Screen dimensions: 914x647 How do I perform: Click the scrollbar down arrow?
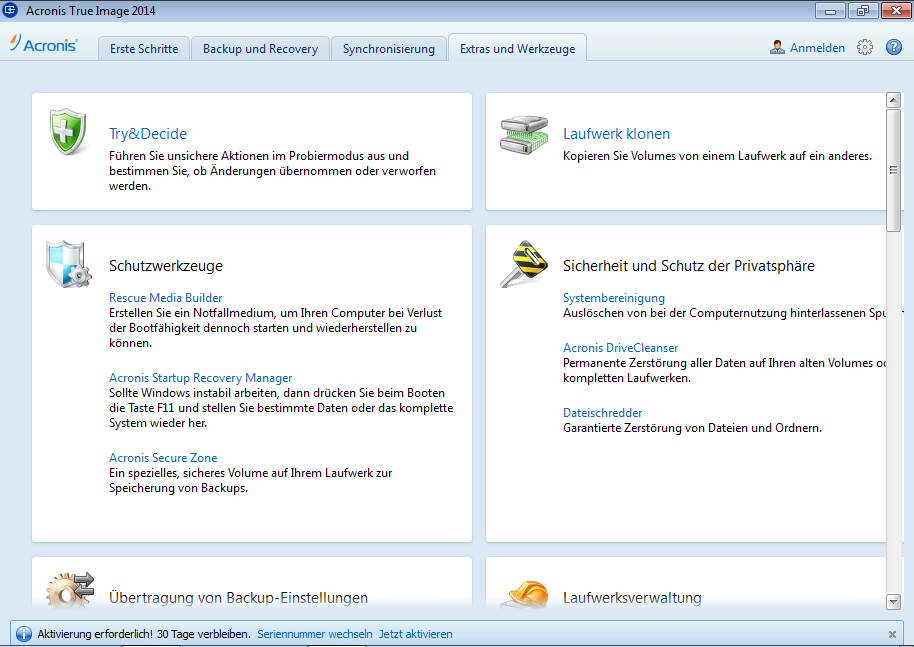[x=894, y=601]
